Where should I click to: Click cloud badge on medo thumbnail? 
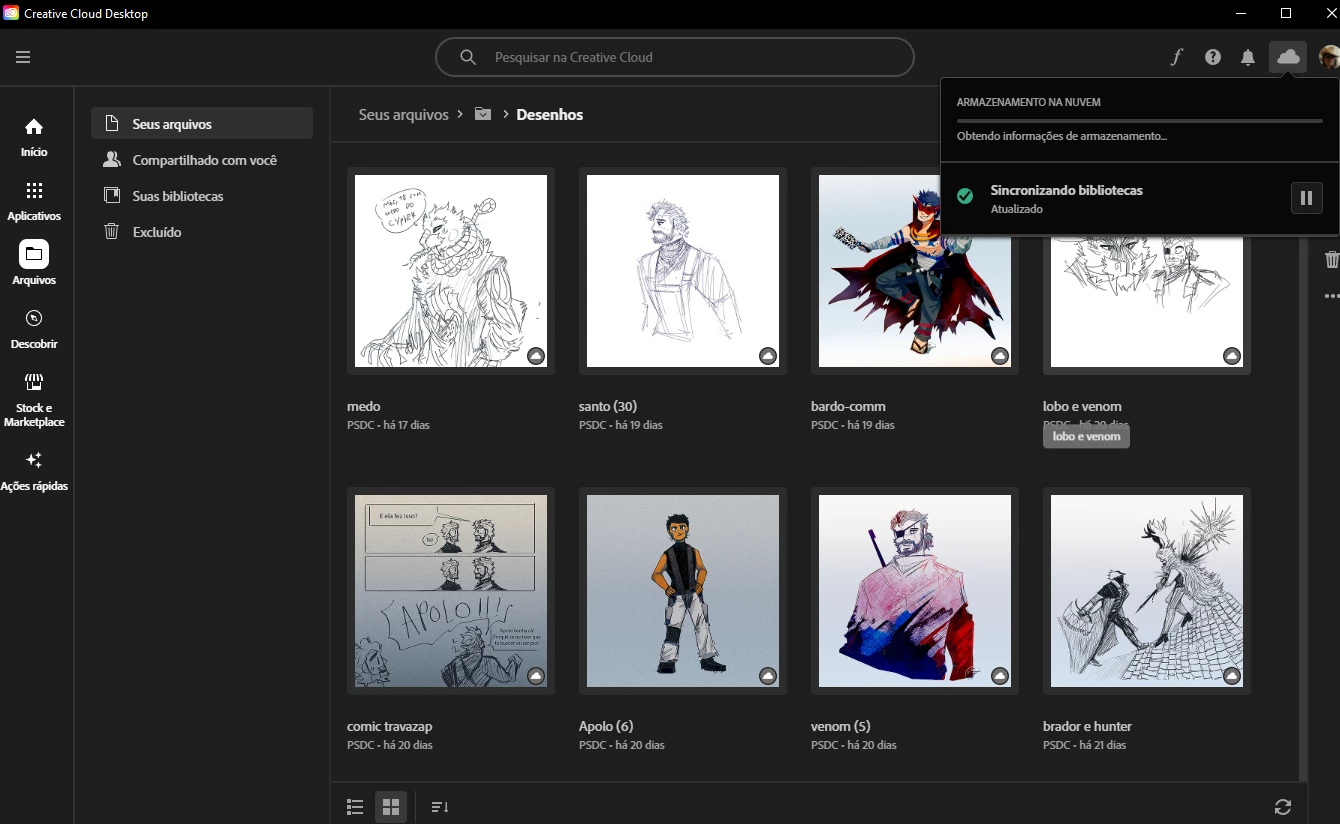point(536,356)
